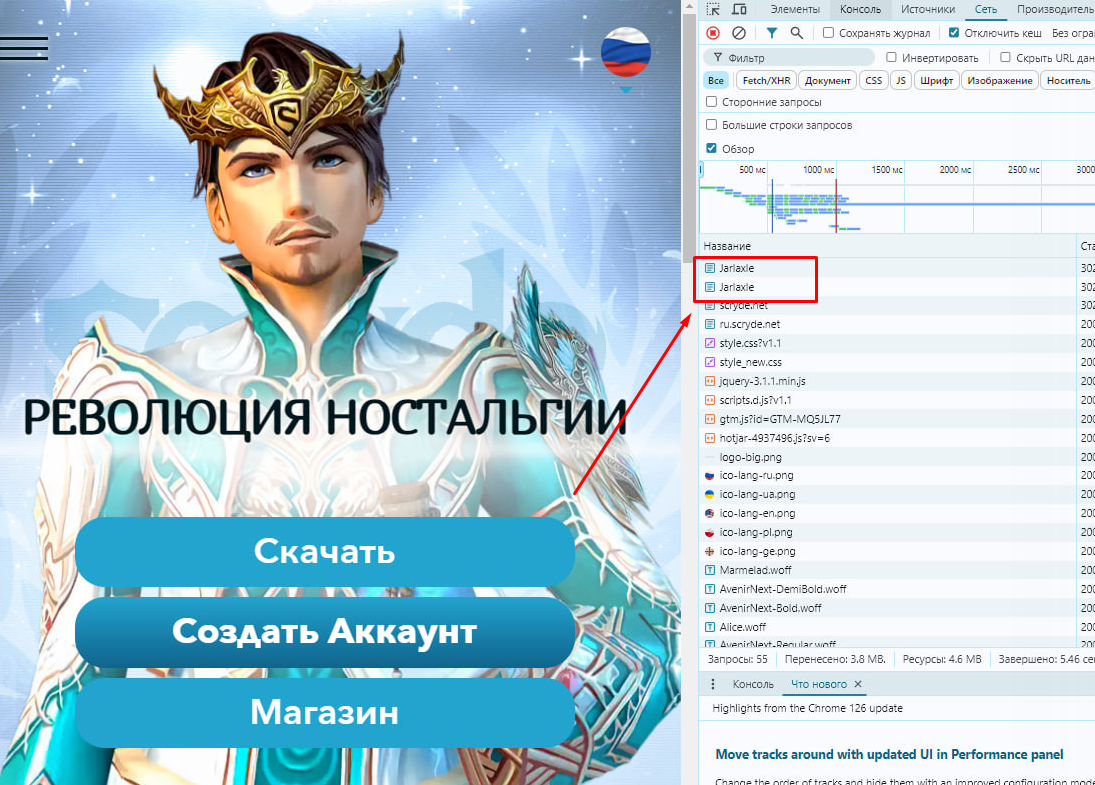This screenshot has width=1095, height=785.
Task: Switch to the Источники tab
Action: [927, 10]
